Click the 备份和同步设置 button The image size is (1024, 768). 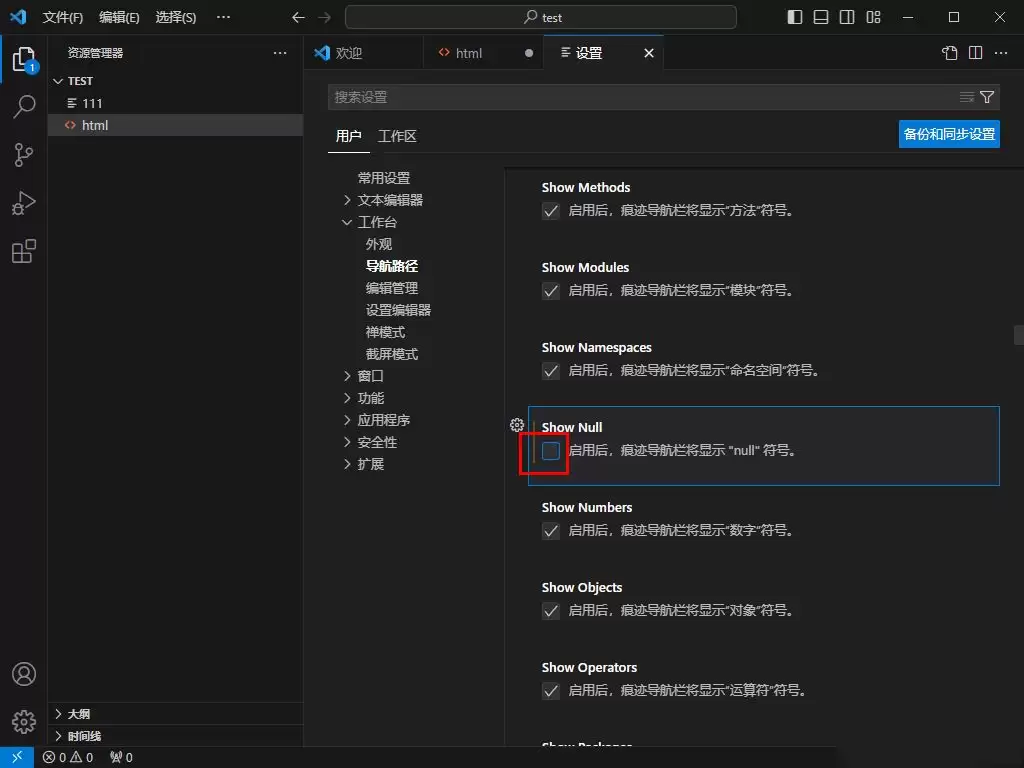(x=948, y=133)
